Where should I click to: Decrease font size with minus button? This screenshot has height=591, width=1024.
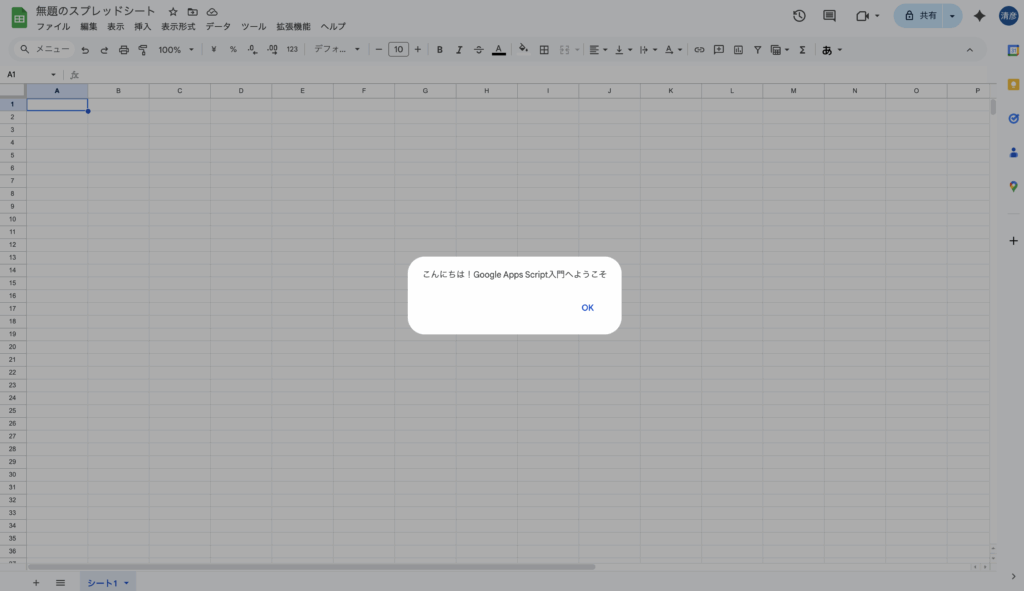(379, 50)
